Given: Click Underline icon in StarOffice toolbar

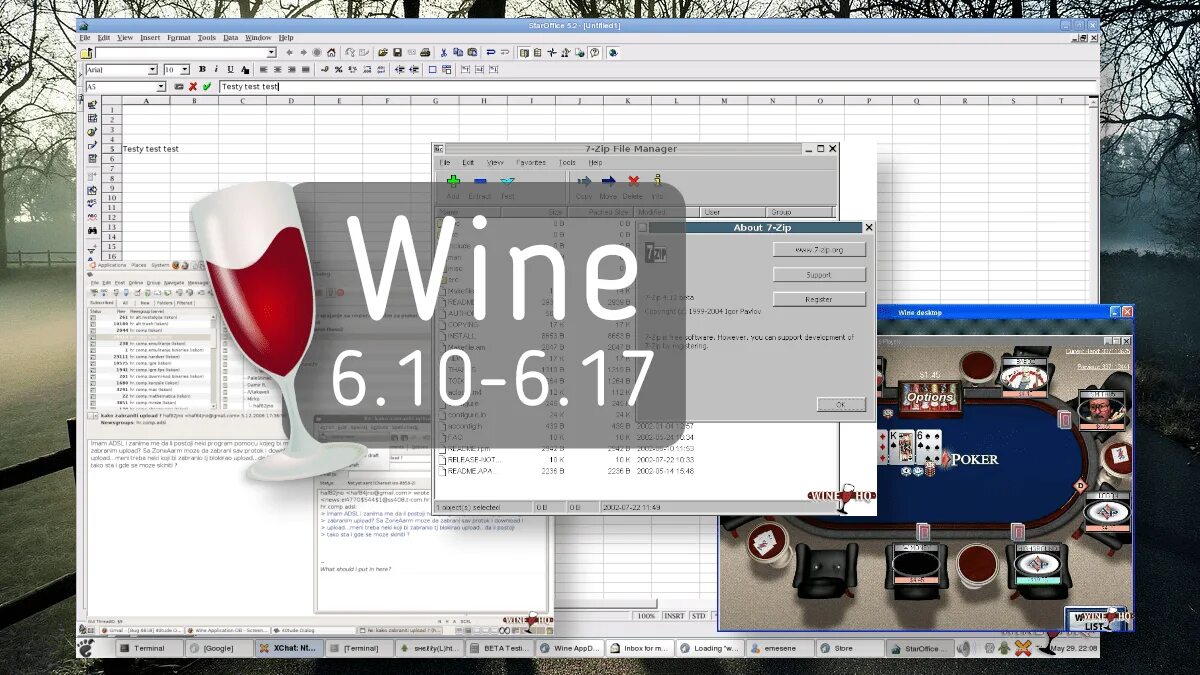Looking at the screenshot, I should click(230, 69).
